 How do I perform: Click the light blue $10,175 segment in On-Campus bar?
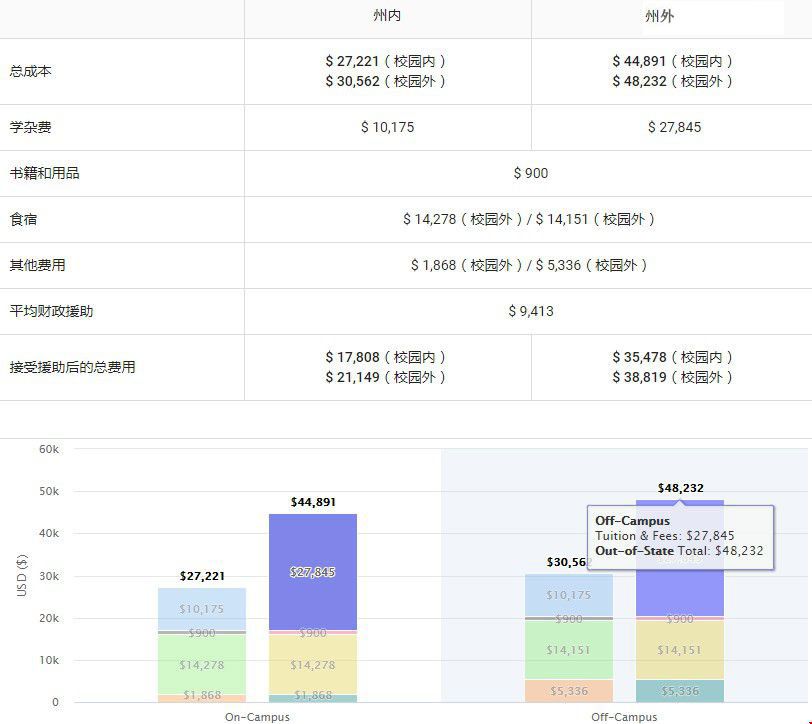(x=202, y=609)
